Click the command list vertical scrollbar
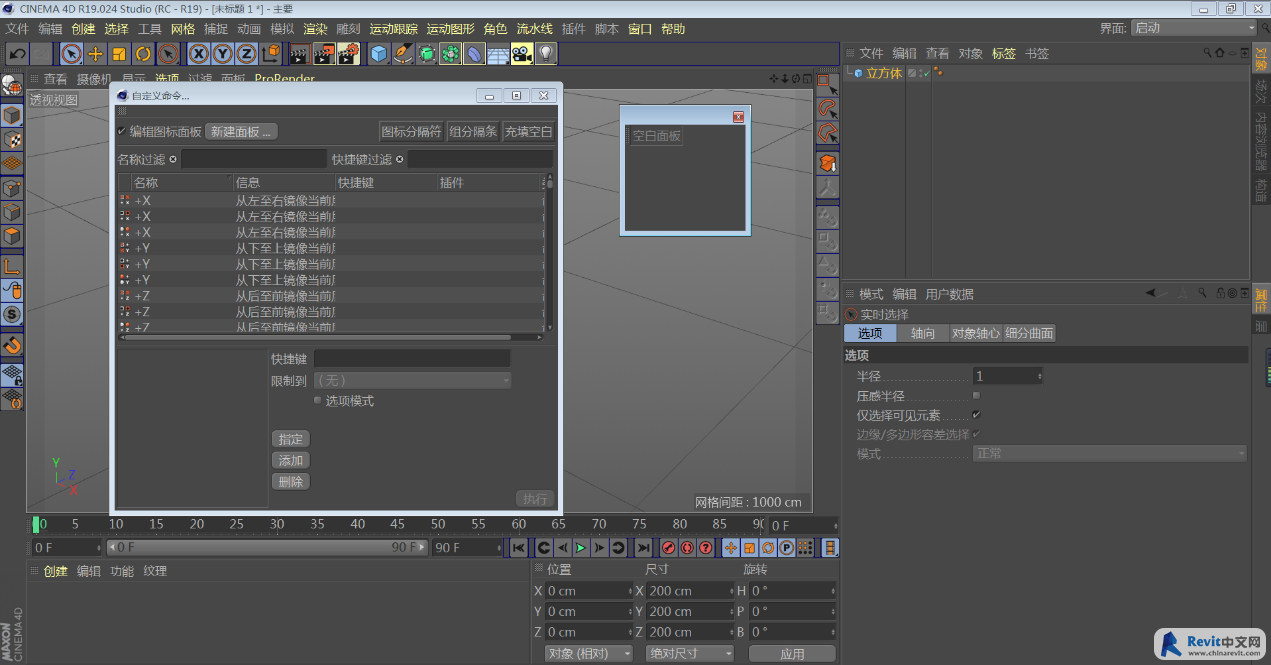 (549, 253)
